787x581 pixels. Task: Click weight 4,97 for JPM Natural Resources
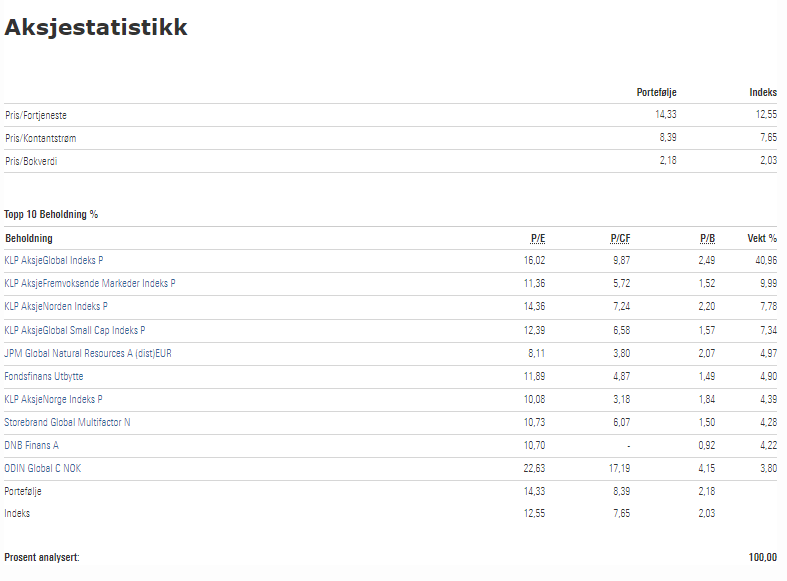click(768, 353)
